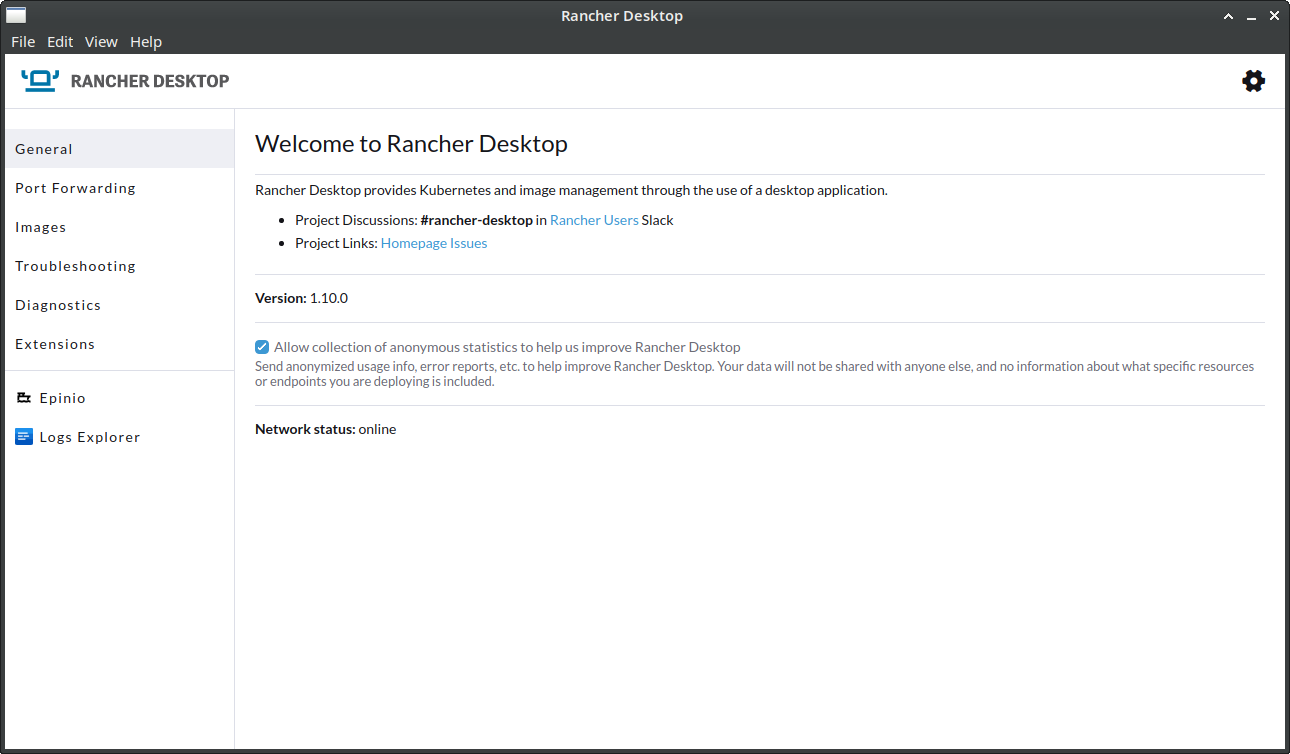Open the Troubleshooting section
This screenshot has height=754, width=1290.
(75, 265)
